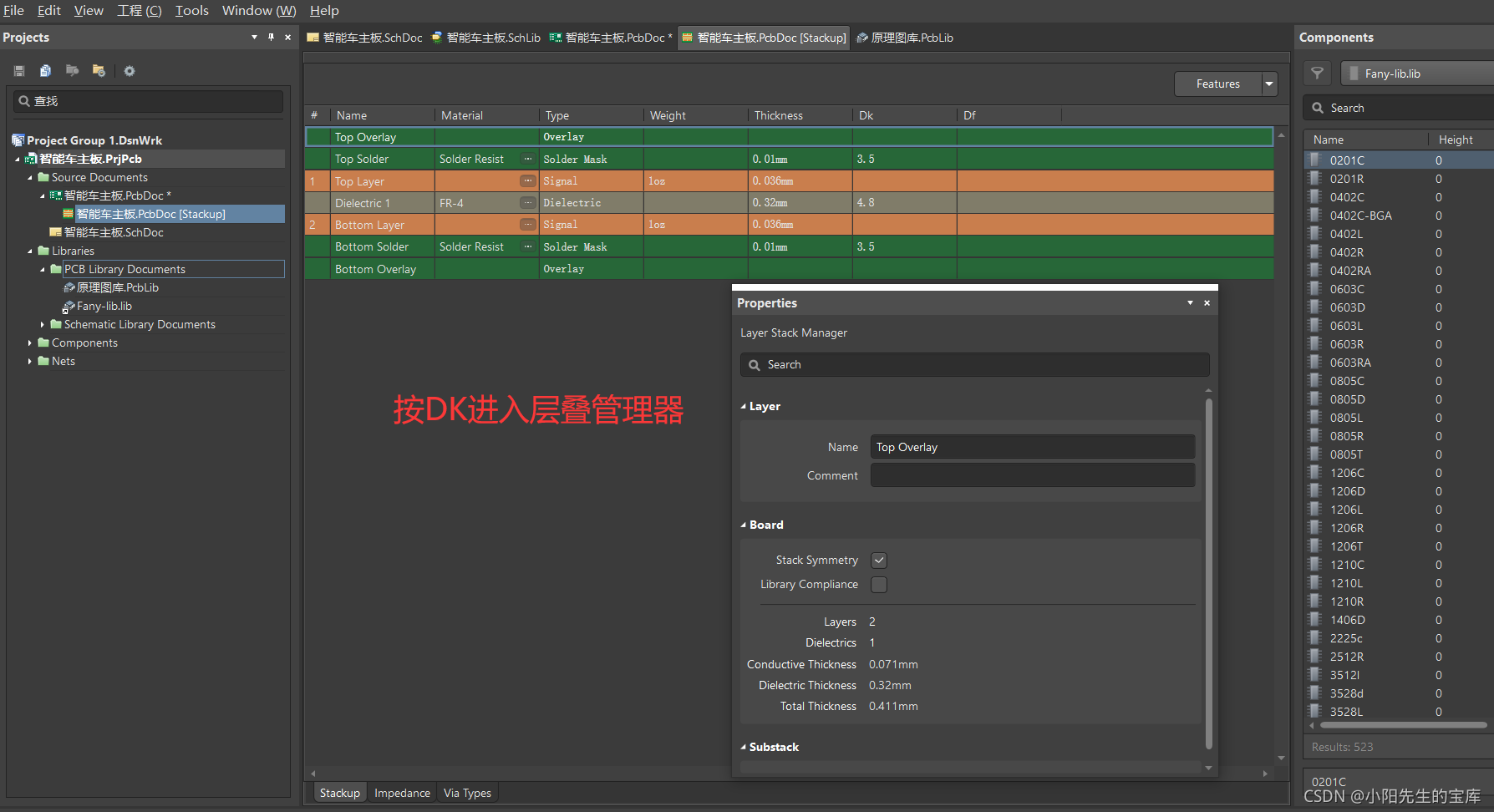Click the Height column header in Components
1494x812 pixels.
coord(1456,140)
